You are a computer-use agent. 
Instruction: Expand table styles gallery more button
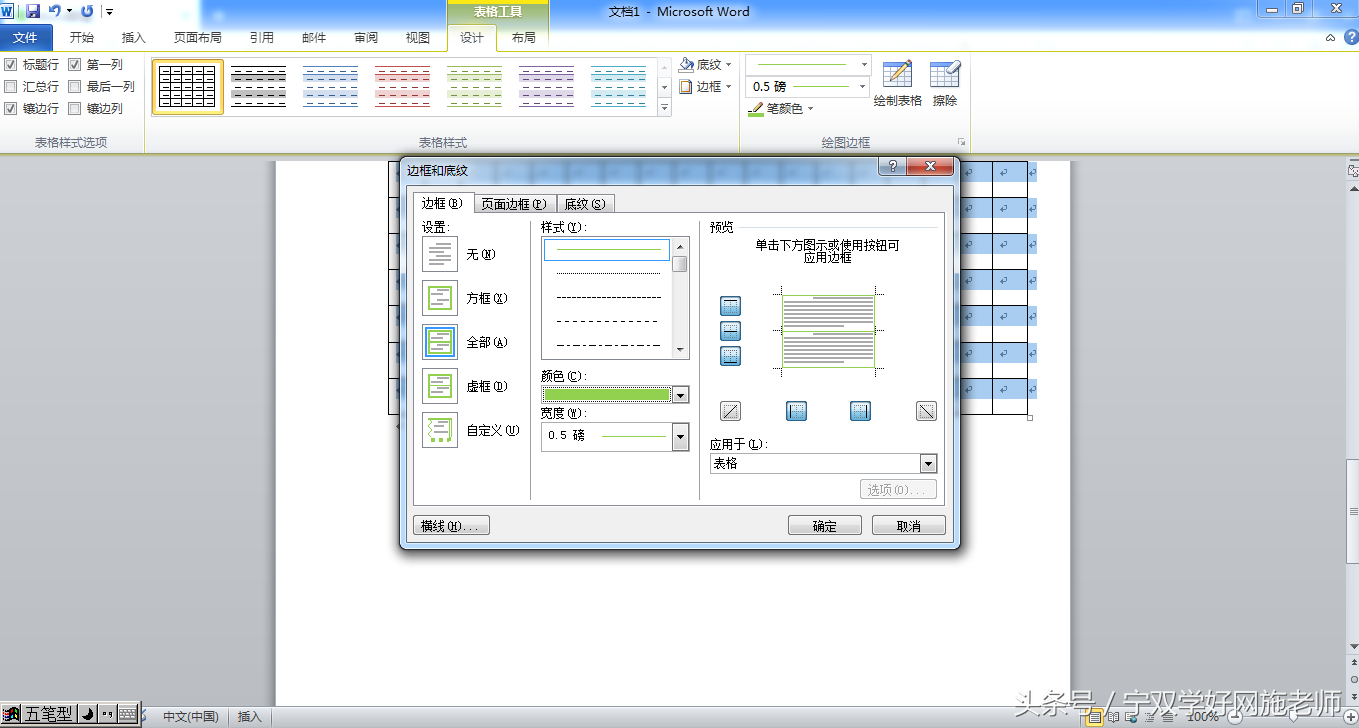point(665,108)
